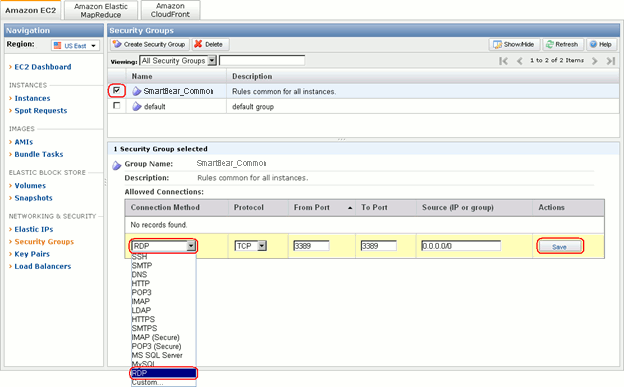625x388 pixels.
Task: Open the All Security Groups viewing dropdown
Action: click(178, 61)
